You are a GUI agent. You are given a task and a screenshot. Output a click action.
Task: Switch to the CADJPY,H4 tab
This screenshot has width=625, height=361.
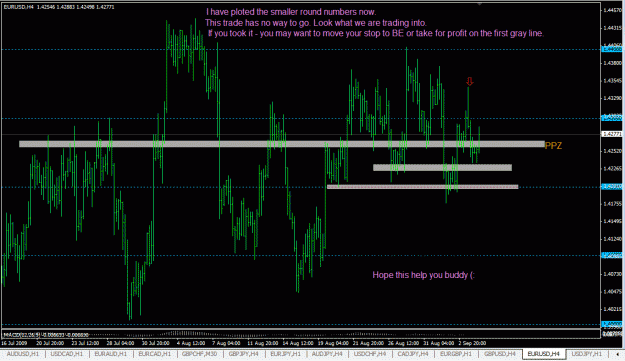[x=413, y=354]
